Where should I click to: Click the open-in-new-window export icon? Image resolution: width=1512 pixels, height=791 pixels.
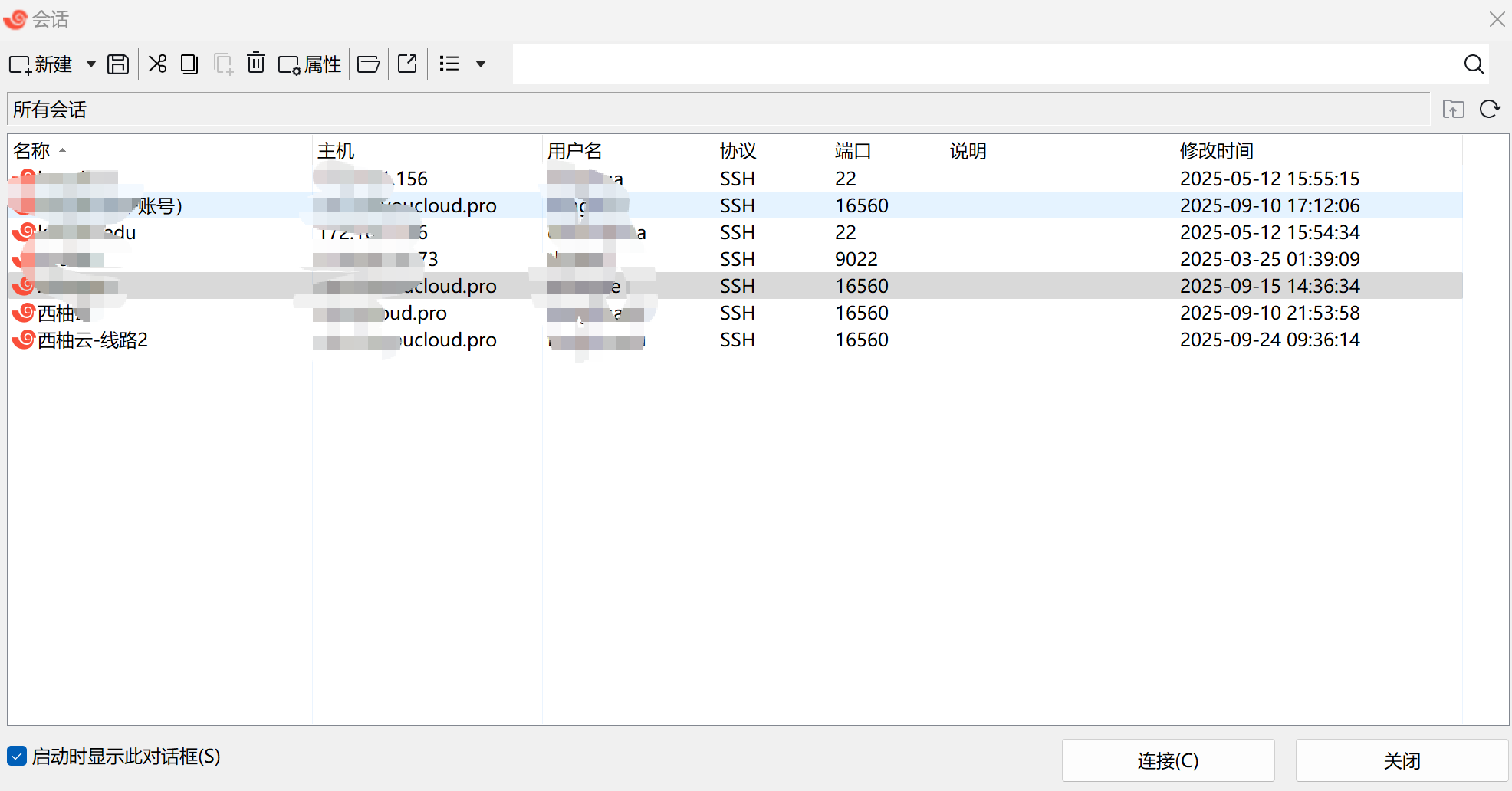408,64
